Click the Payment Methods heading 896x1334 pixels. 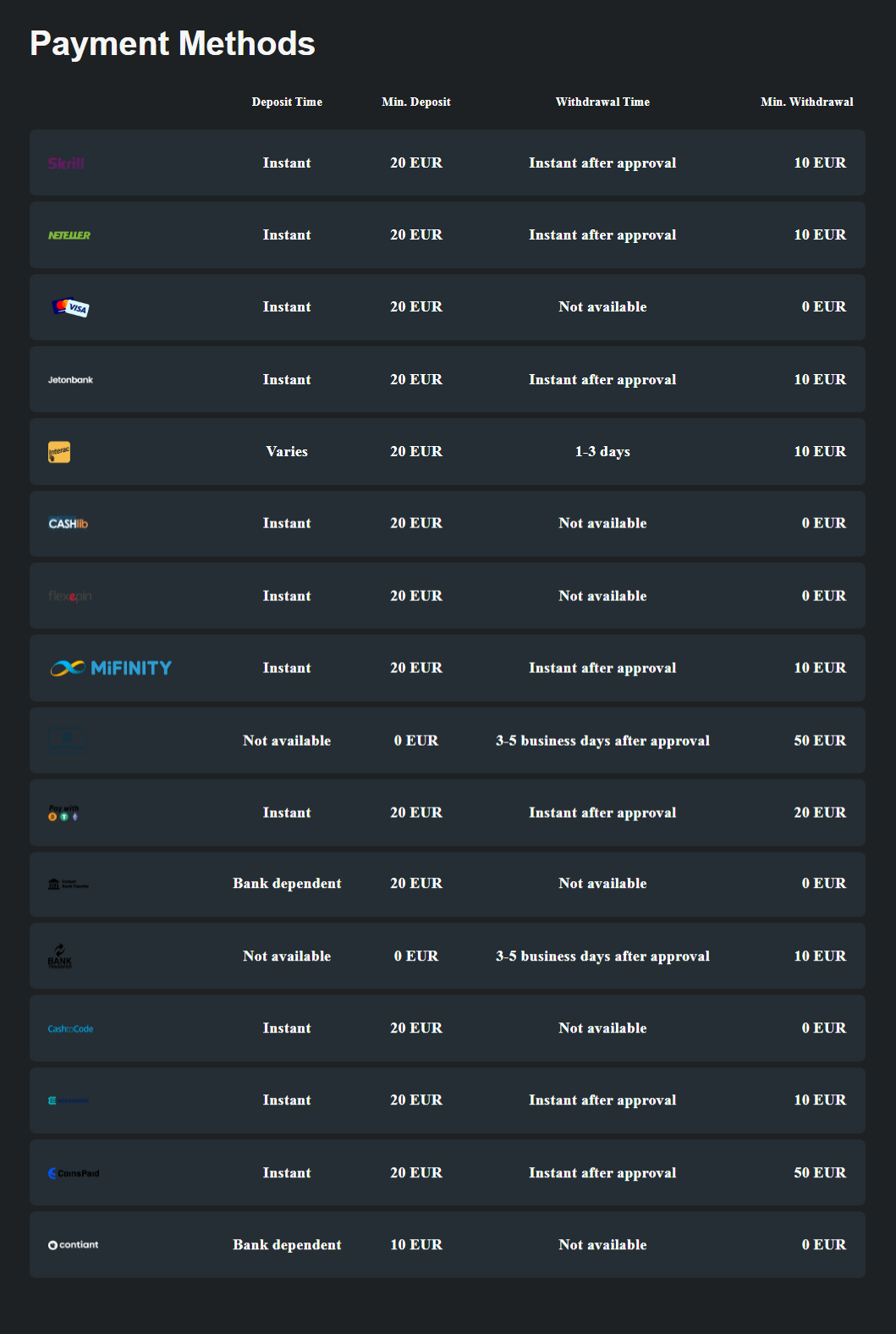pos(173,44)
